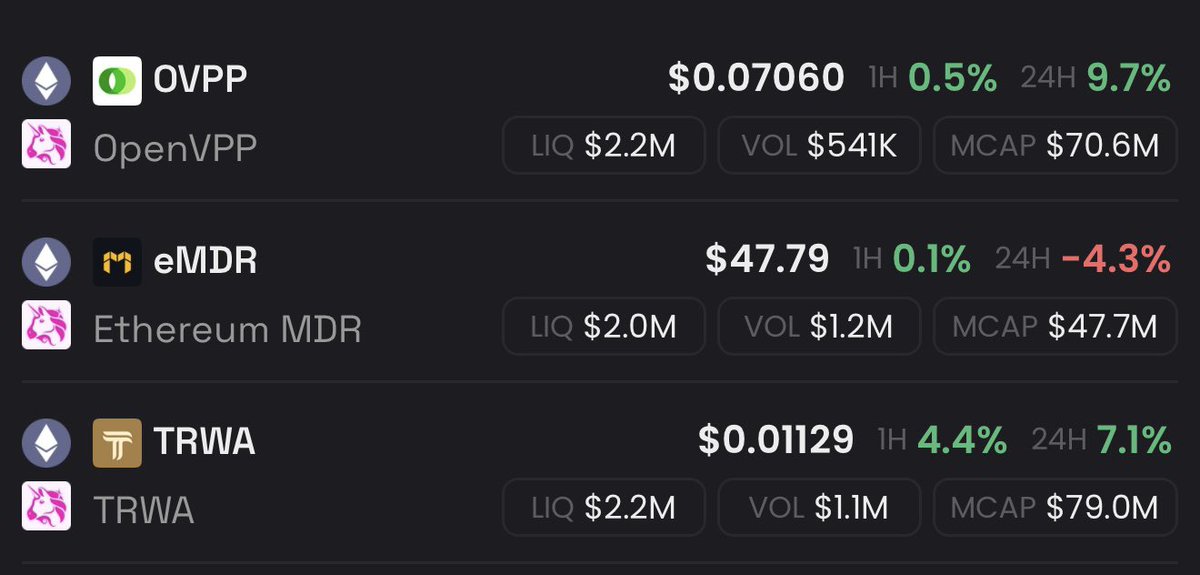Click the TRWA gold T token logo

click(117, 443)
